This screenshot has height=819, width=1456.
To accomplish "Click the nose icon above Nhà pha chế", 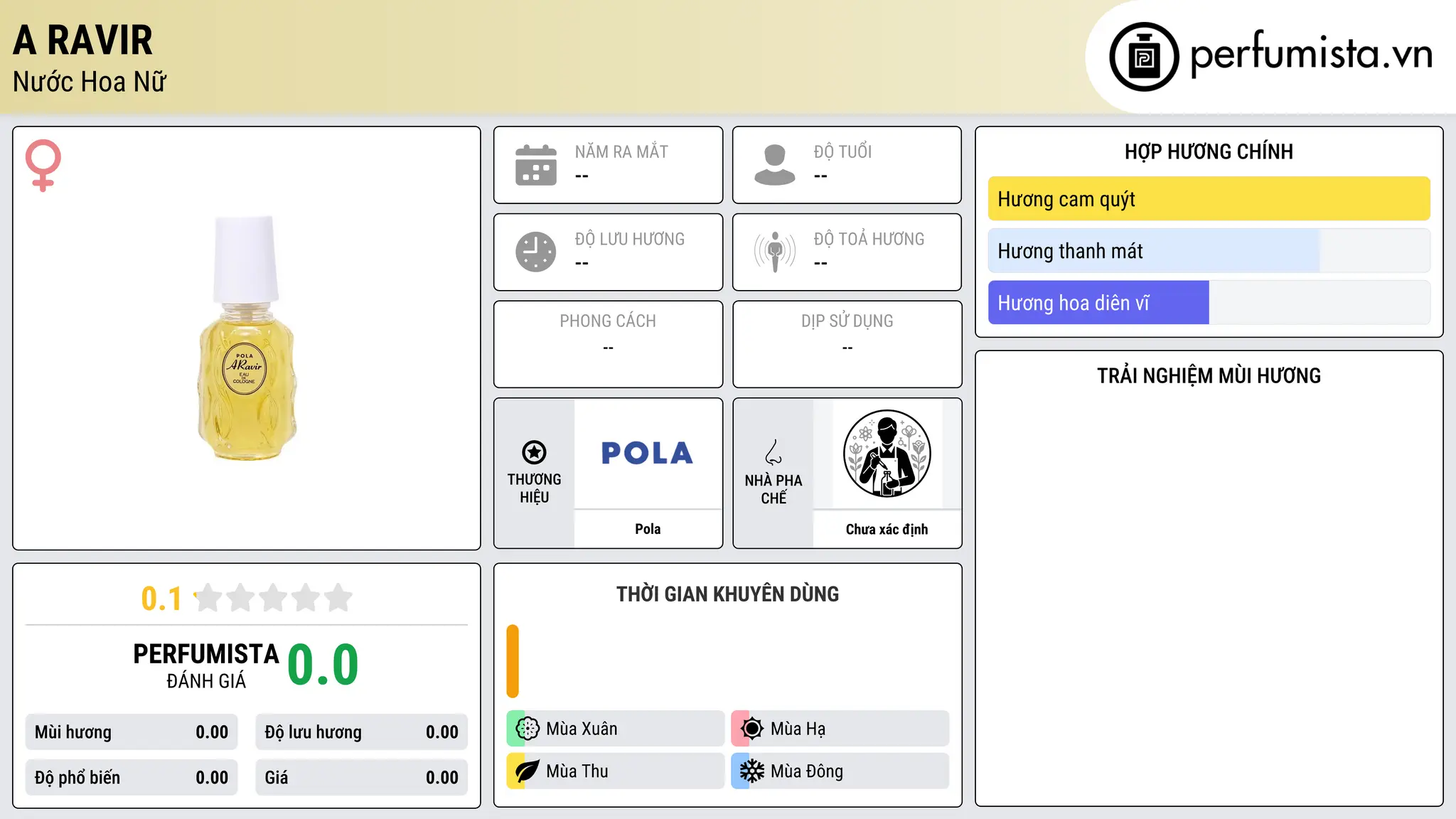I will click(773, 452).
